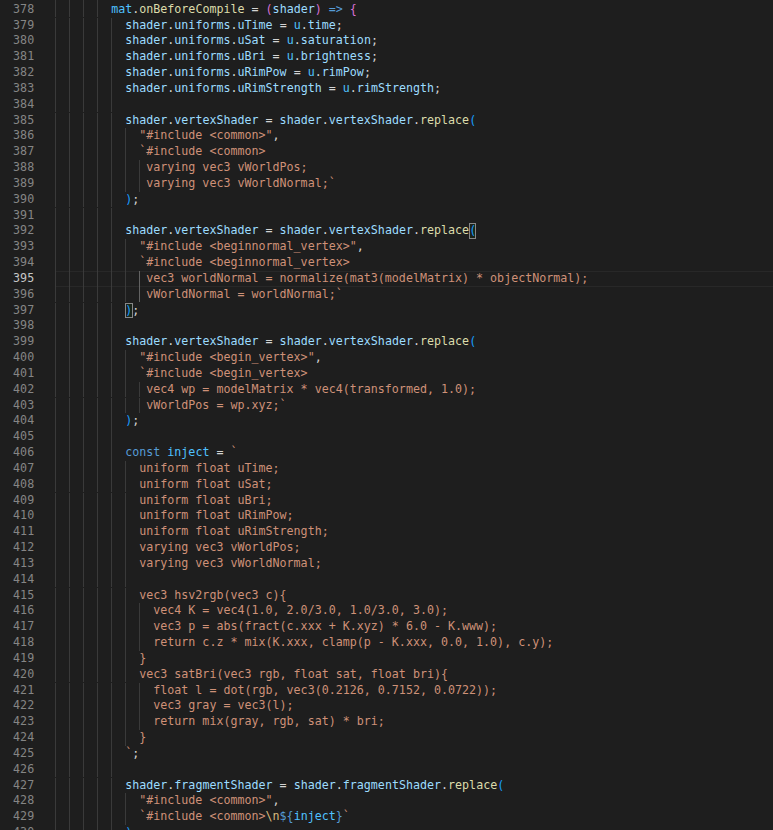The width and height of the screenshot is (773, 830).
Task: Click line number 427 in the gutter
Action: (x=22, y=785)
